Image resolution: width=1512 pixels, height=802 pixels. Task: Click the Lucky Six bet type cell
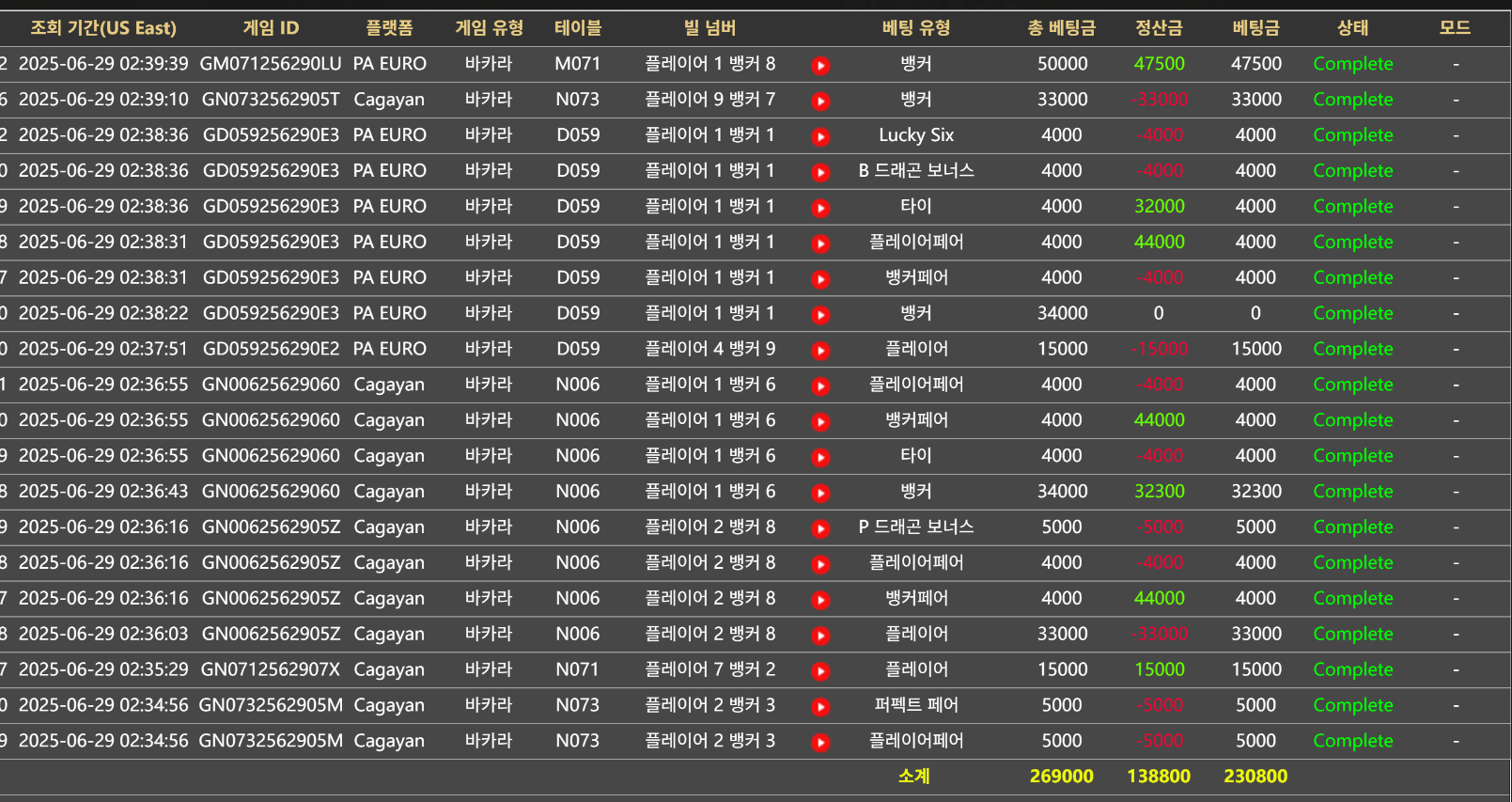click(x=916, y=135)
